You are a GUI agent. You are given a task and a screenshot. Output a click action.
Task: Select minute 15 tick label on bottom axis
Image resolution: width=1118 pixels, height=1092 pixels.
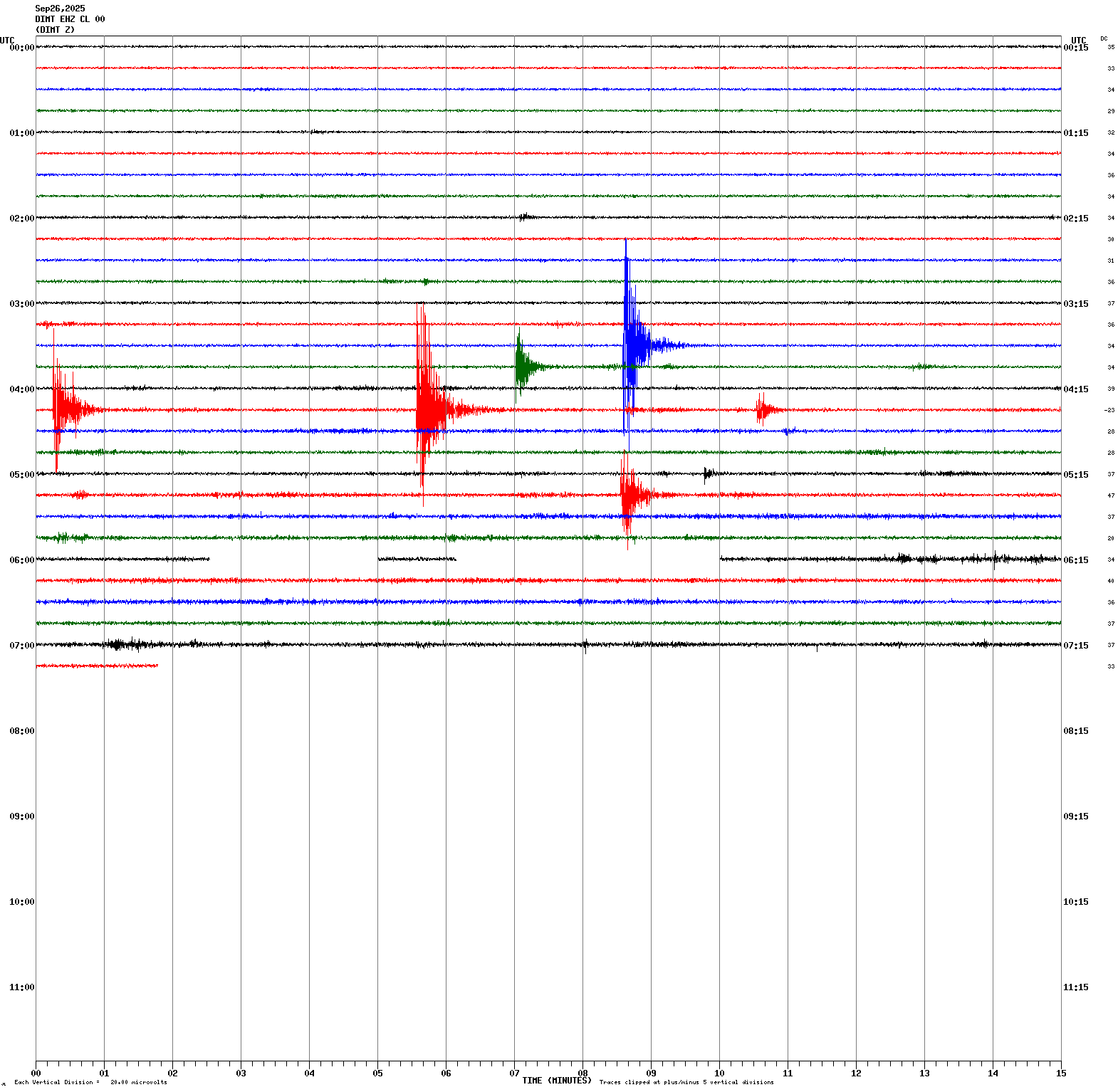coord(1061,1073)
